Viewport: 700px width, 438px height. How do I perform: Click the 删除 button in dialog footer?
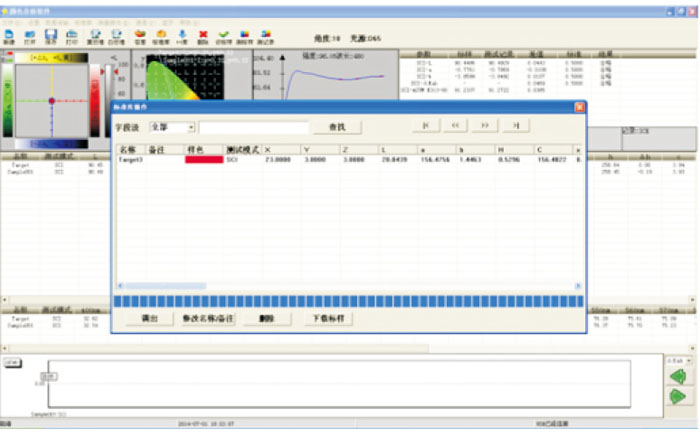[267, 318]
